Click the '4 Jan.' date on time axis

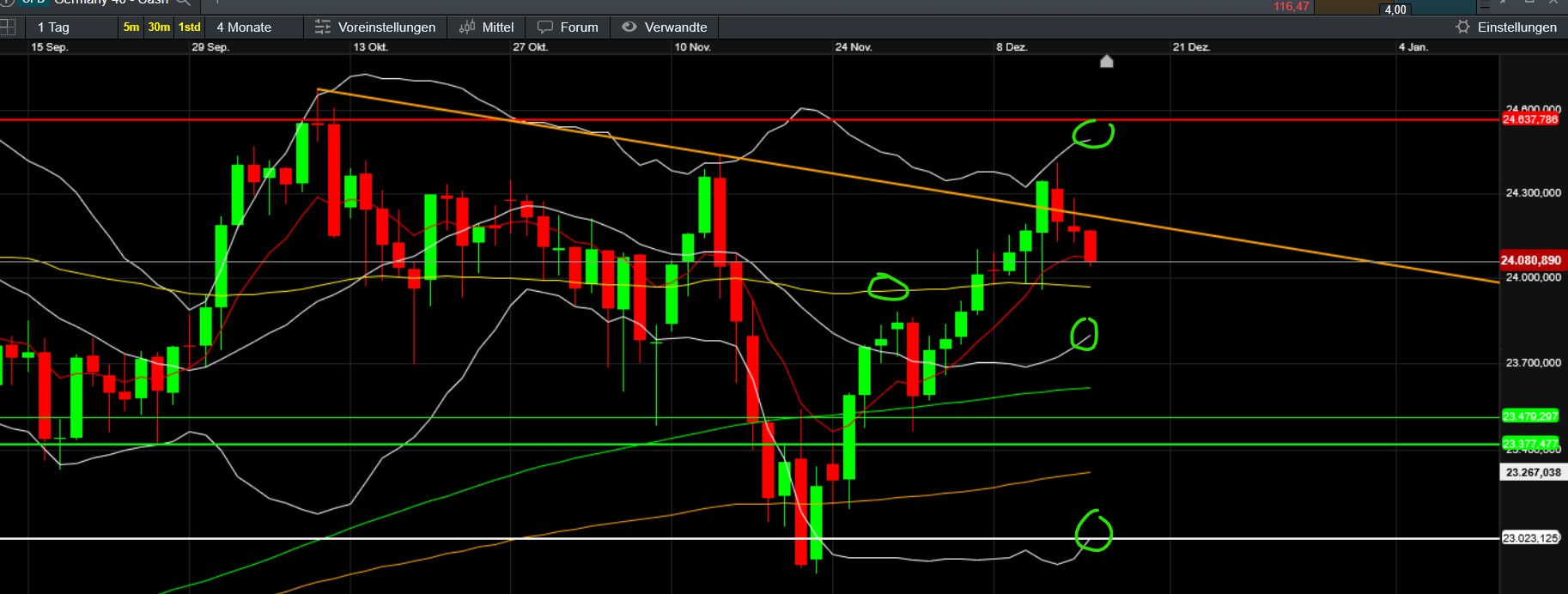point(1413,47)
